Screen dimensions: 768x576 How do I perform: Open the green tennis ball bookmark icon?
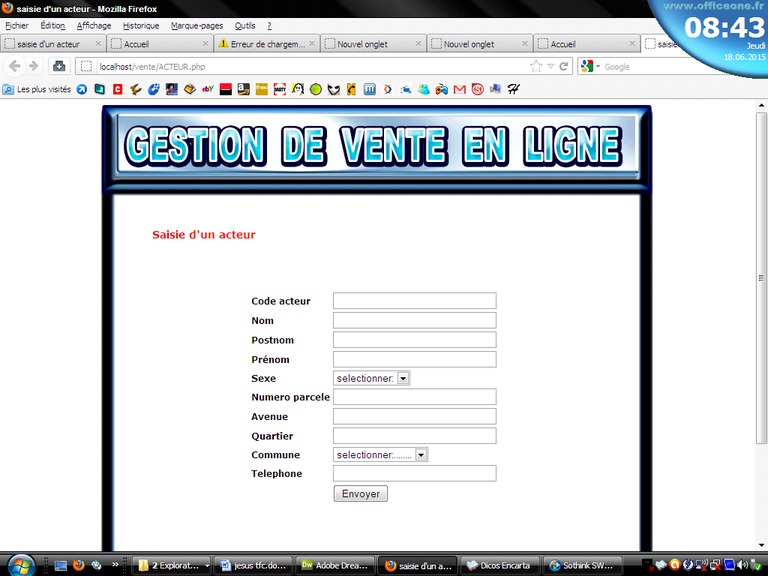315,89
